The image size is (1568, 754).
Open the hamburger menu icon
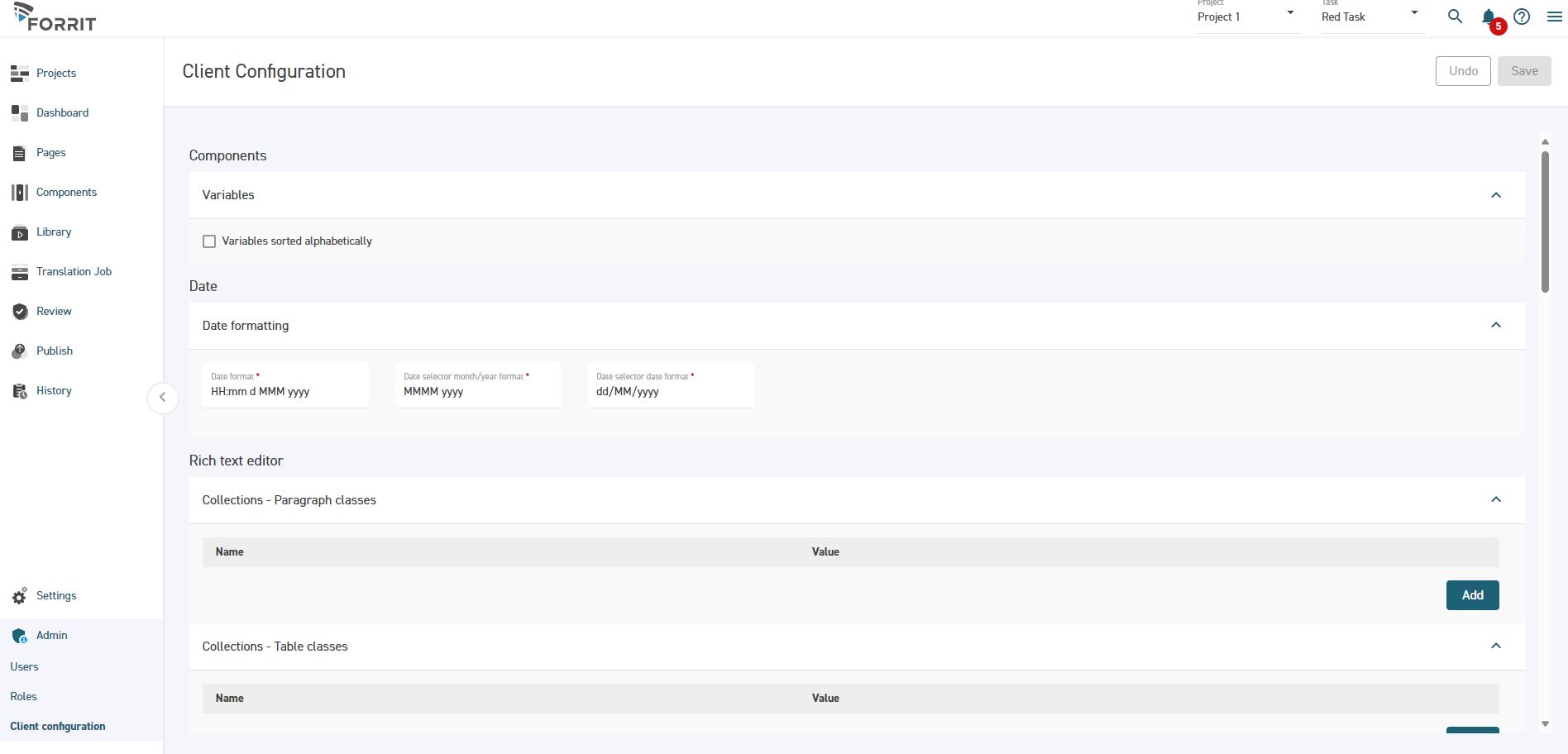(x=1555, y=17)
